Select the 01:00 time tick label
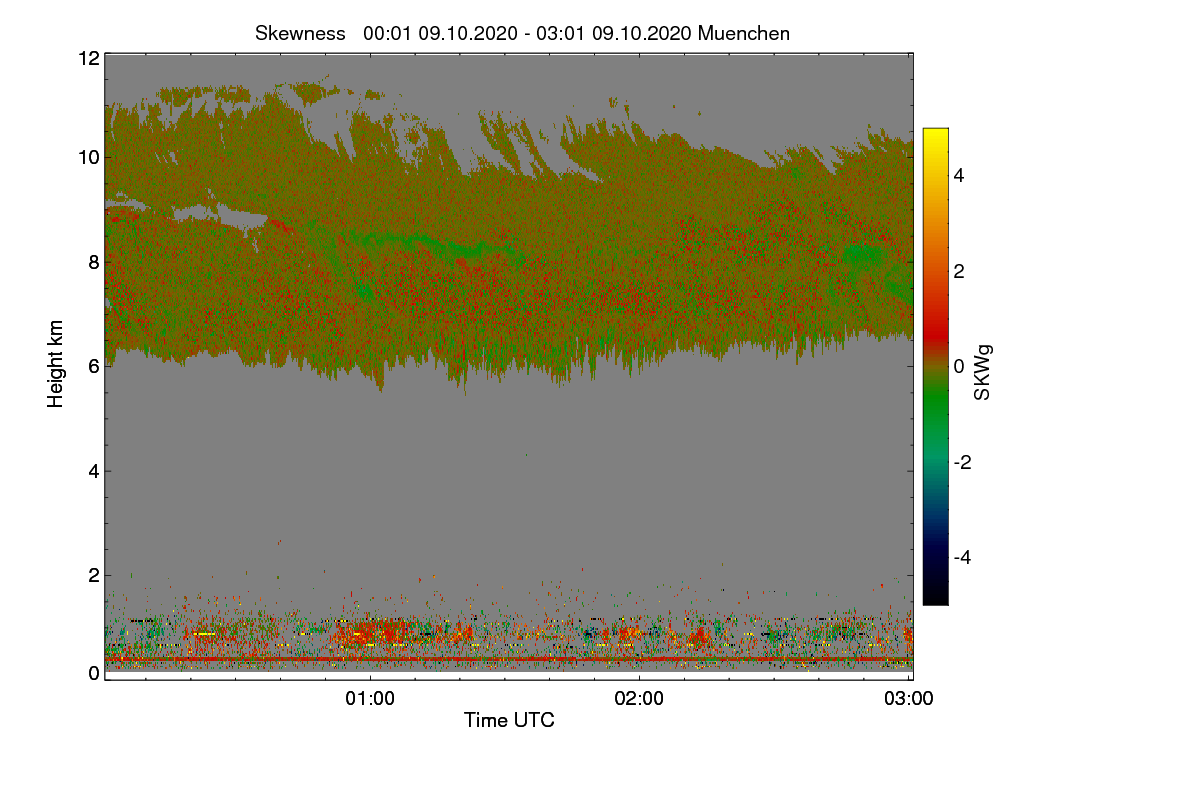This screenshot has width=1200, height=800. click(370, 699)
